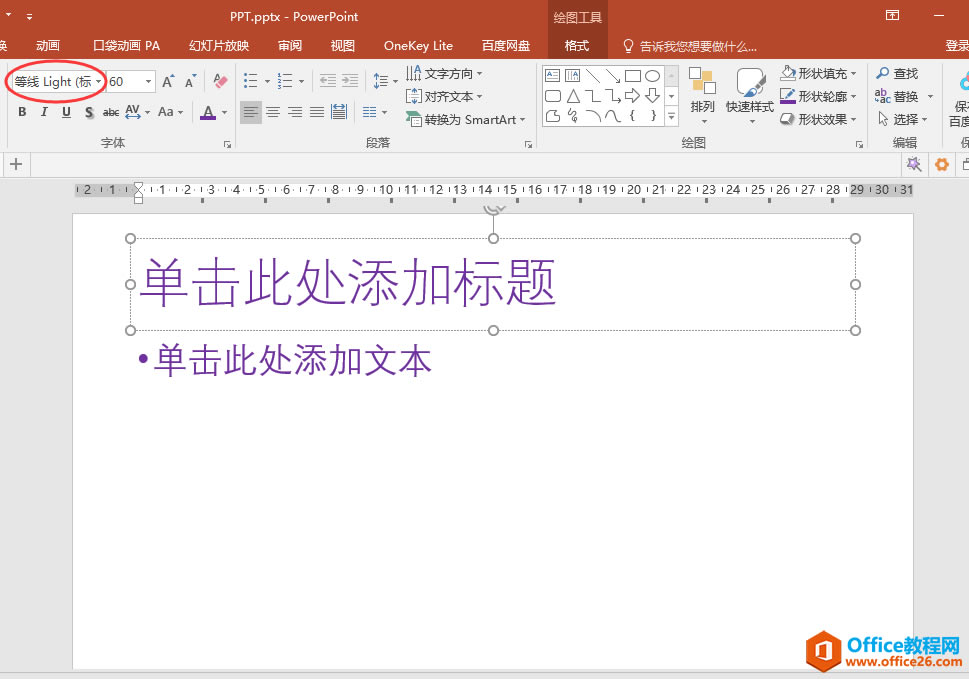The height and width of the screenshot is (679, 969).
Task: Switch to 幻灯片放映 tab
Action: coord(219,45)
